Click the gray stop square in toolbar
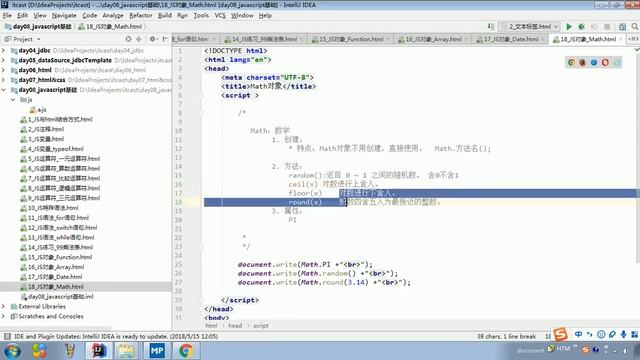 [607, 27]
